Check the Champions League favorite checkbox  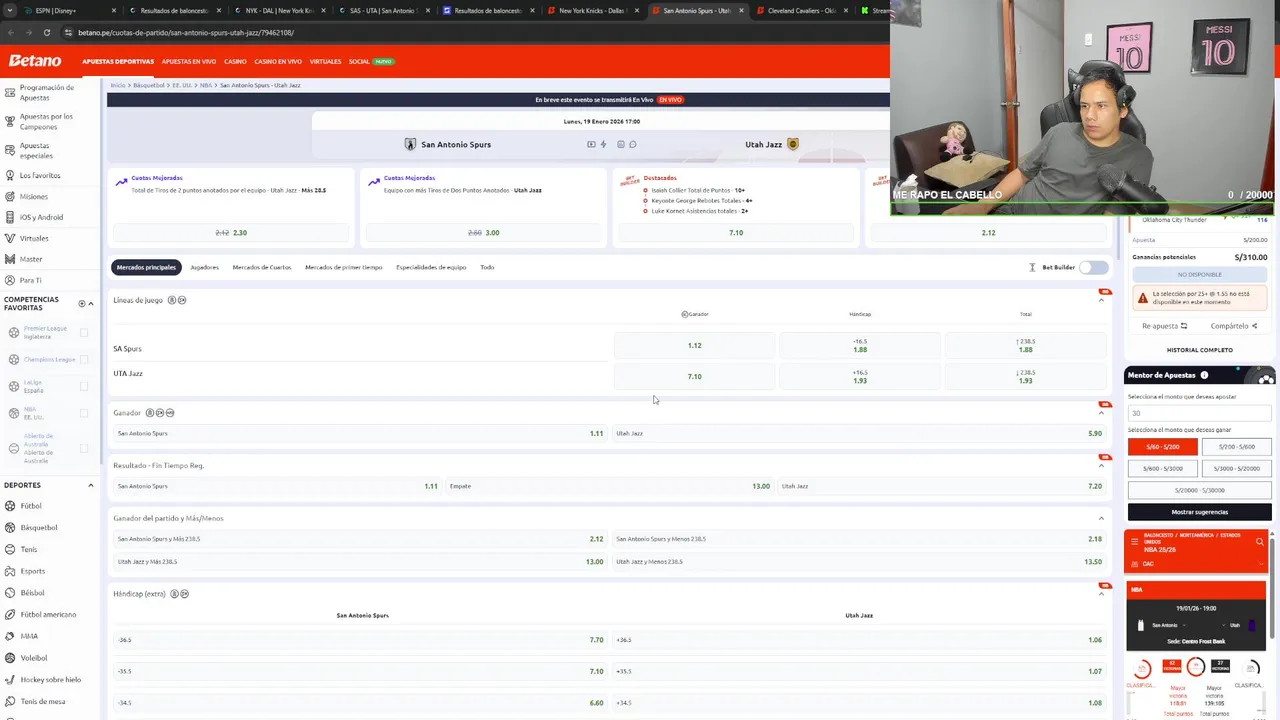[83, 359]
